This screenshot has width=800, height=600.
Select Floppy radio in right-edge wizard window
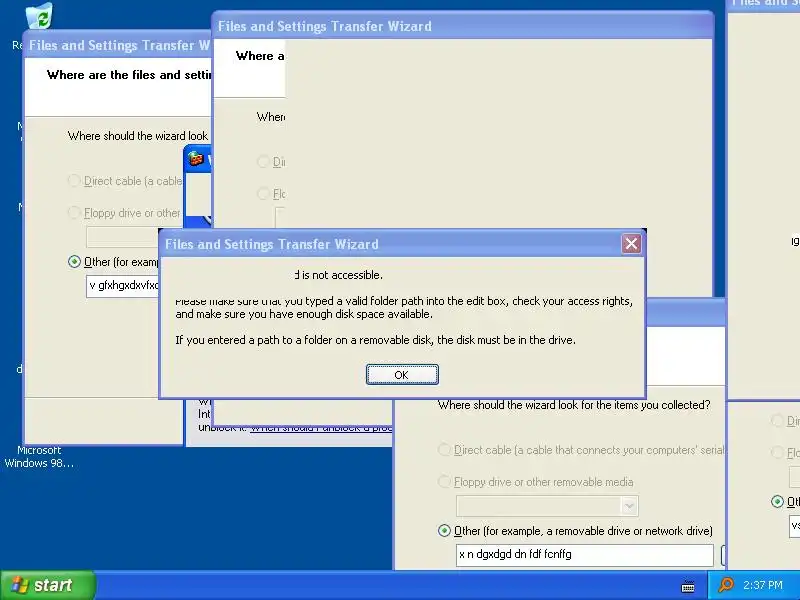pos(777,452)
